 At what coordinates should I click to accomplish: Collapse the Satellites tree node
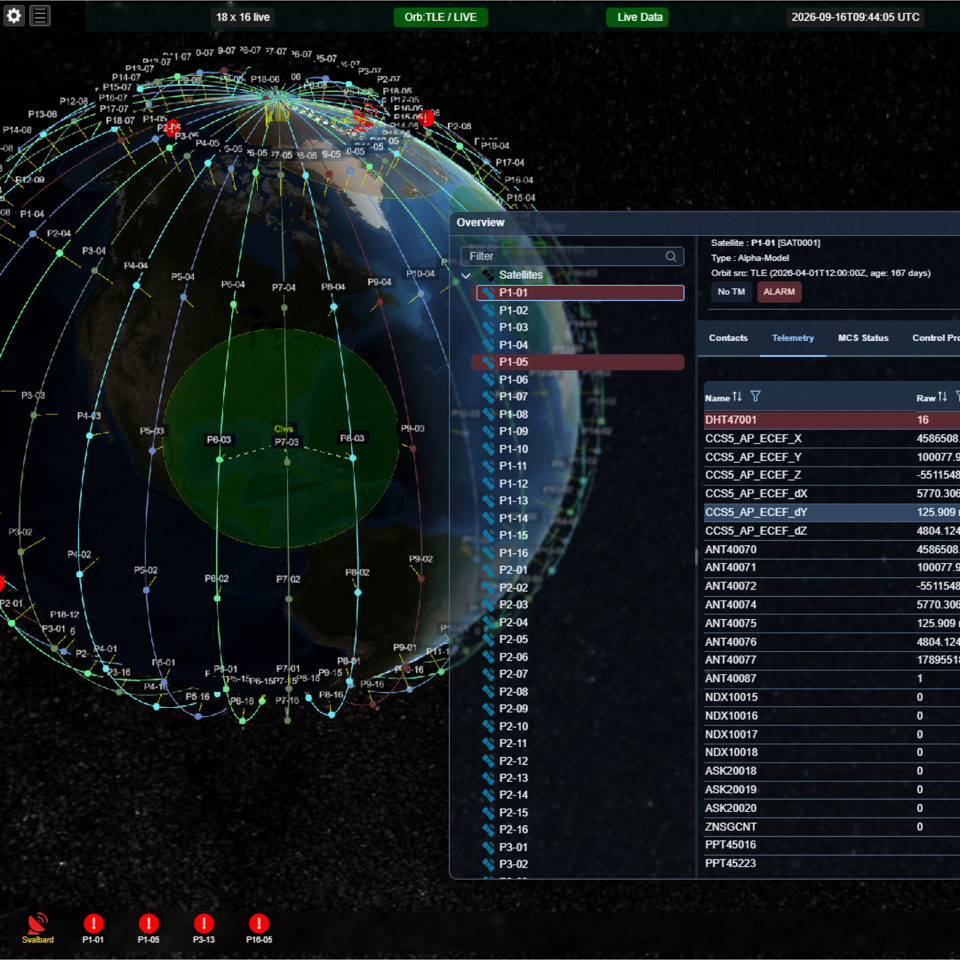(x=466, y=276)
